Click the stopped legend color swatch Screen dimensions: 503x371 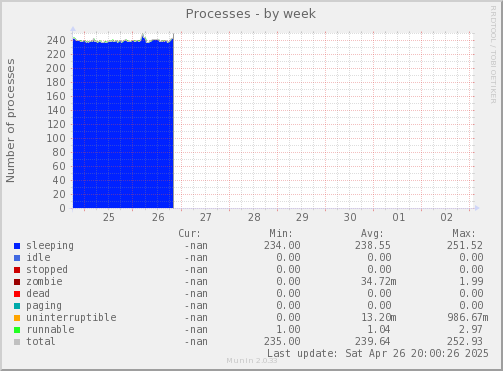[17, 270]
